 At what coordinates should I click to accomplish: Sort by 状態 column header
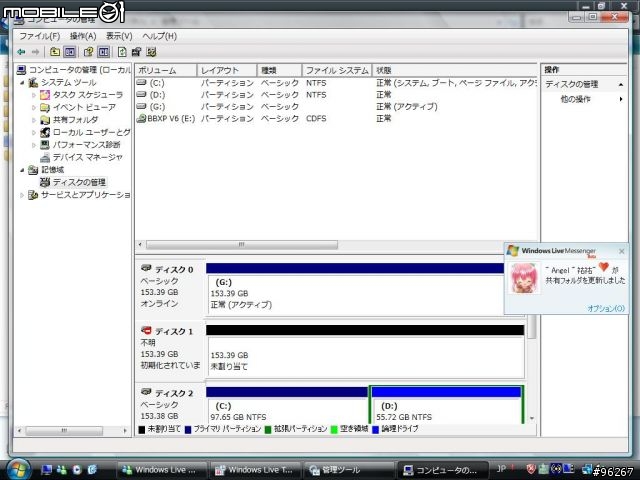click(x=455, y=70)
